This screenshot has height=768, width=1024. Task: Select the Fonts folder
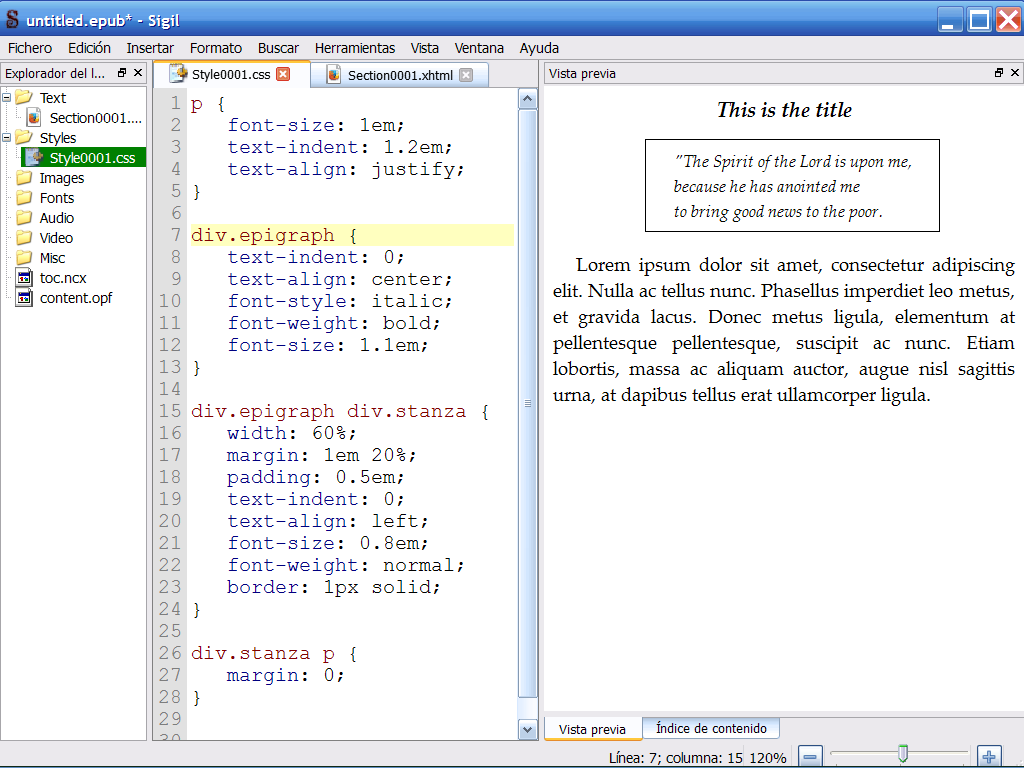point(57,198)
